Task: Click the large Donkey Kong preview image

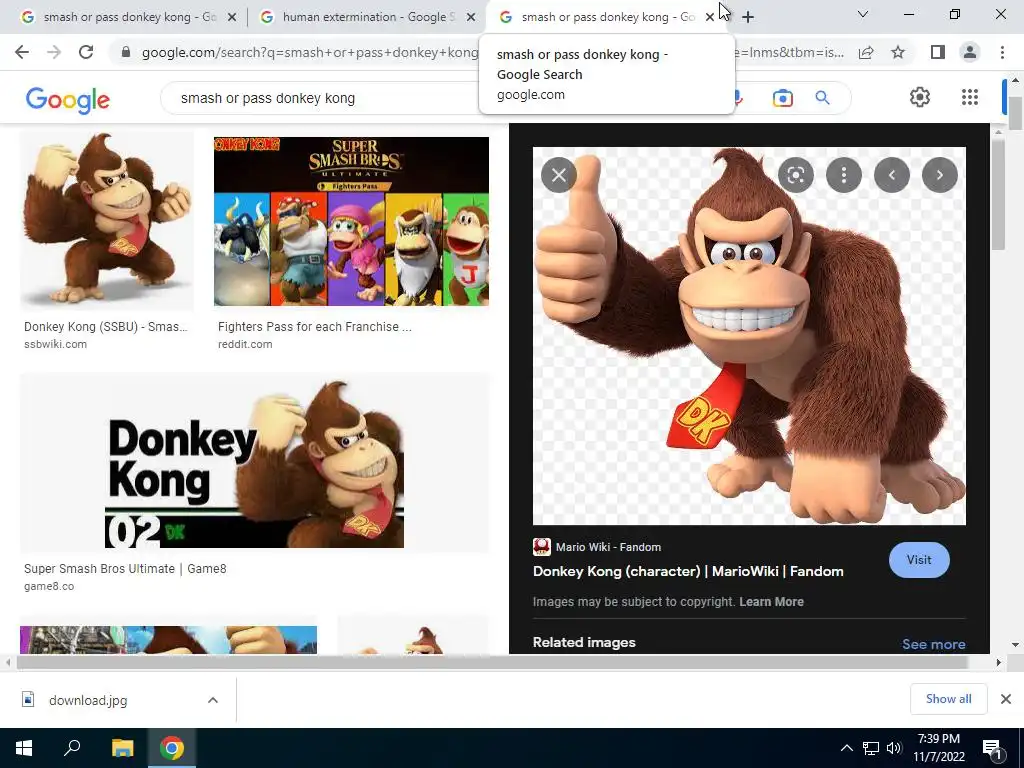Action: (x=749, y=336)
